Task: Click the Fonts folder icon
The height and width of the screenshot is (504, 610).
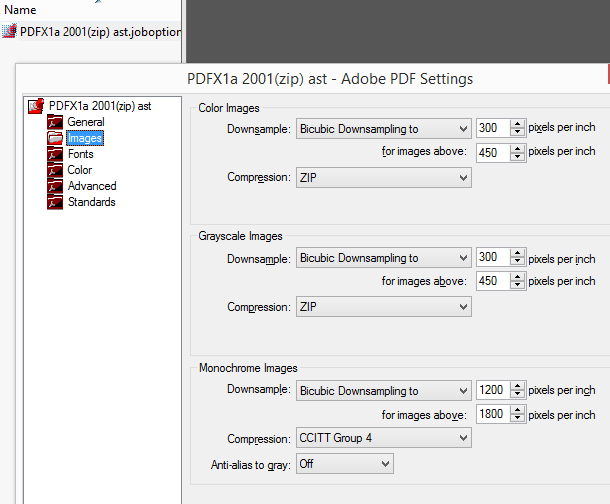Action: coord(55,154)
